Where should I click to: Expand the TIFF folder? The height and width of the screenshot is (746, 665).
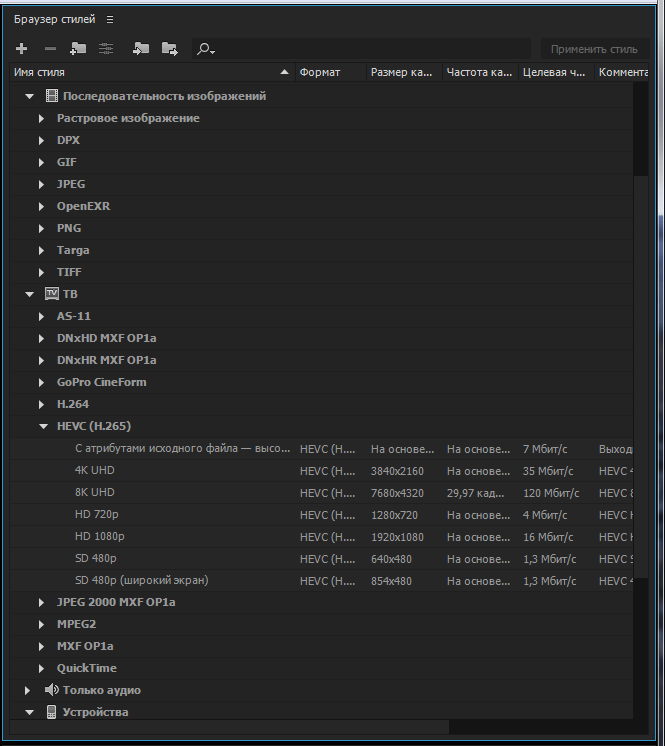click(x=41, y=272)
